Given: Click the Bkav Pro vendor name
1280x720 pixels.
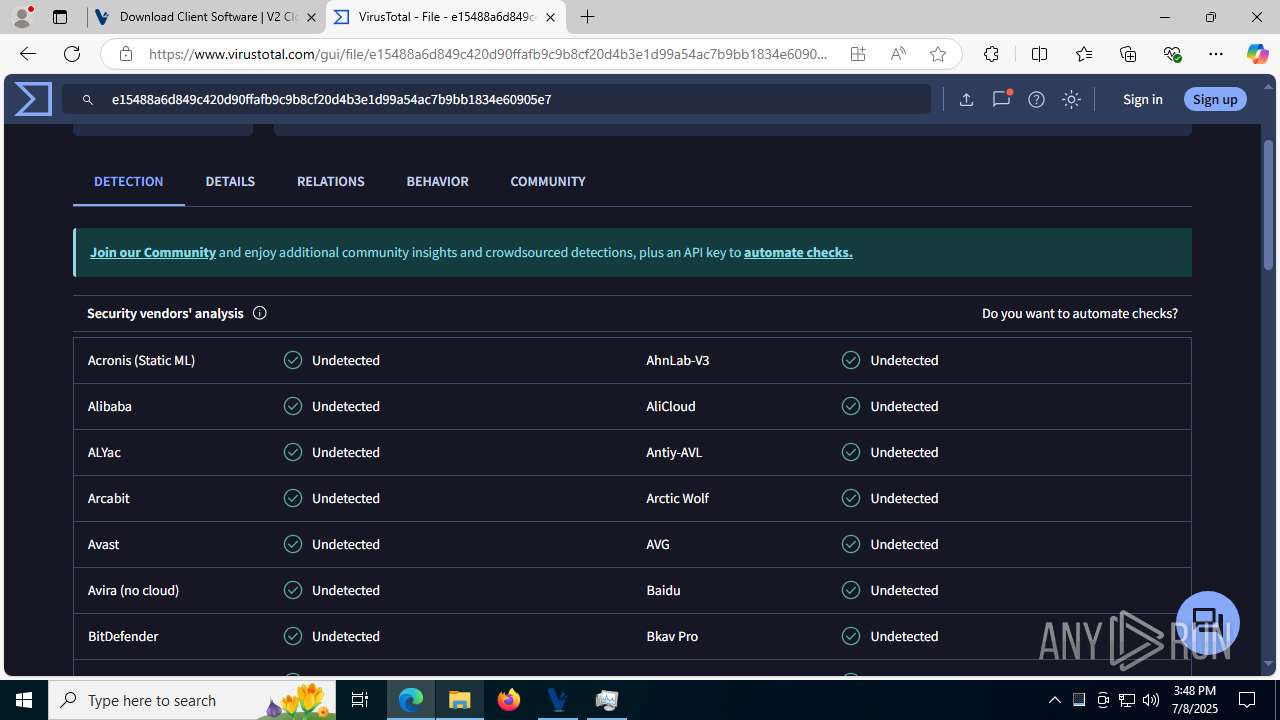Looking at the screenshot, I should (x=672, y=636).
